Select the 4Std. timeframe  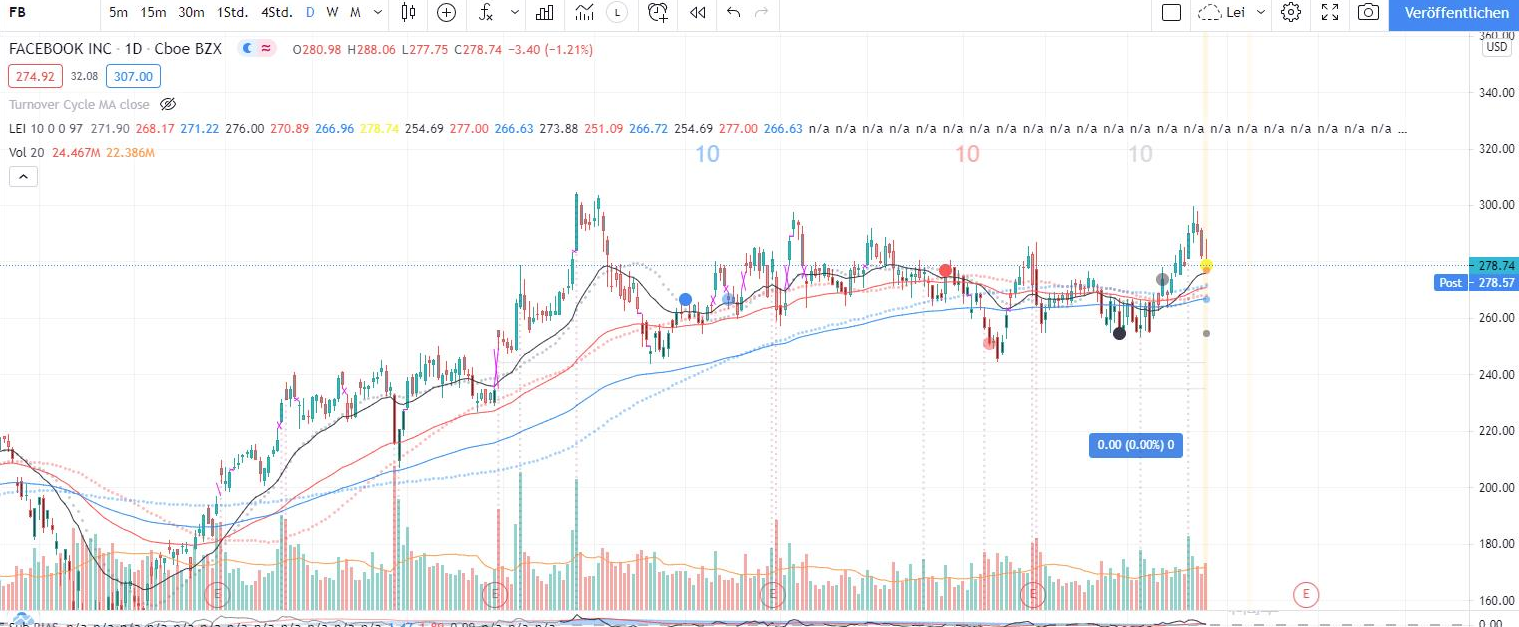point(276,12)
